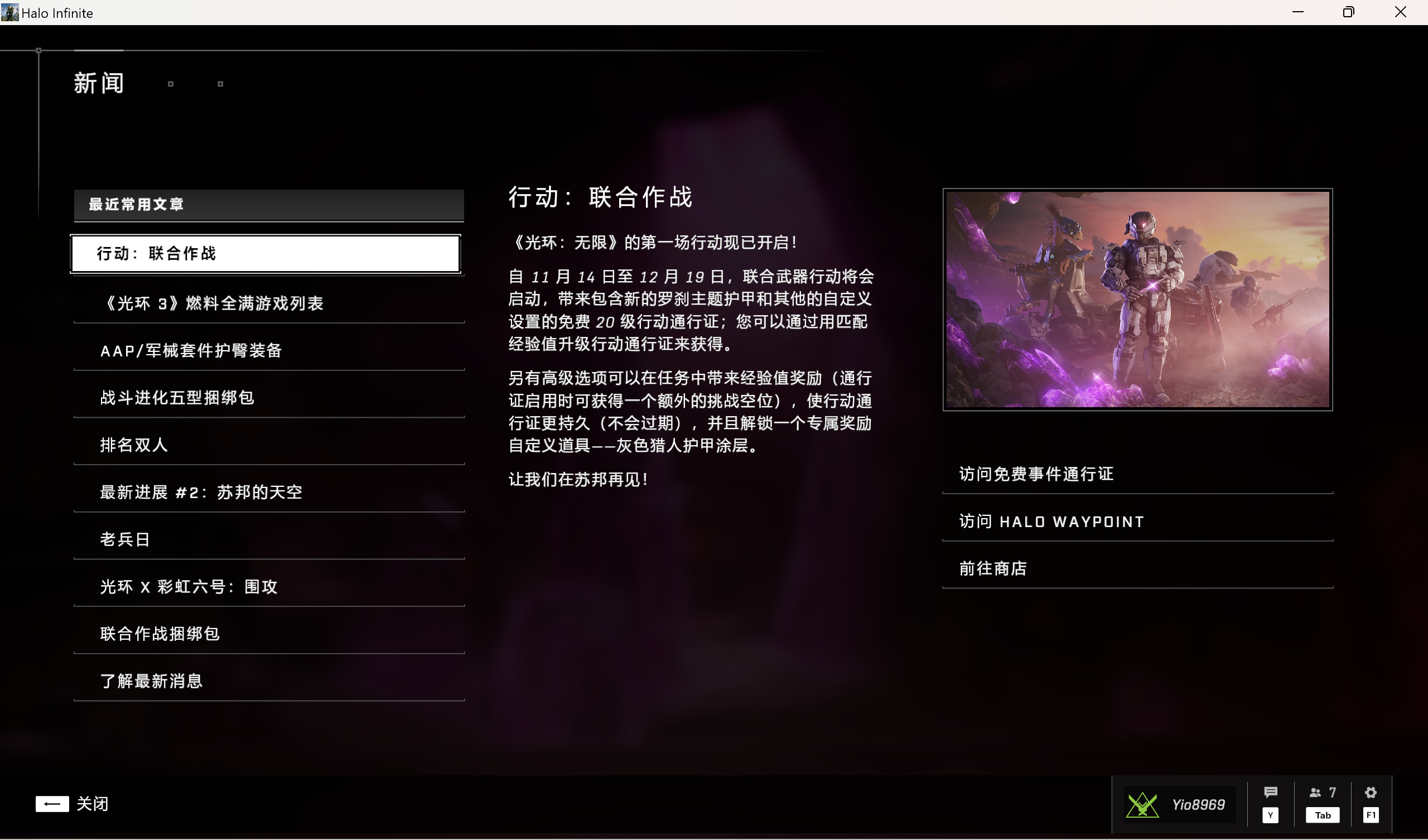Click the 关闭 button
The height and width of the screenshot is (840, 1428).
(x=72, y=804)
